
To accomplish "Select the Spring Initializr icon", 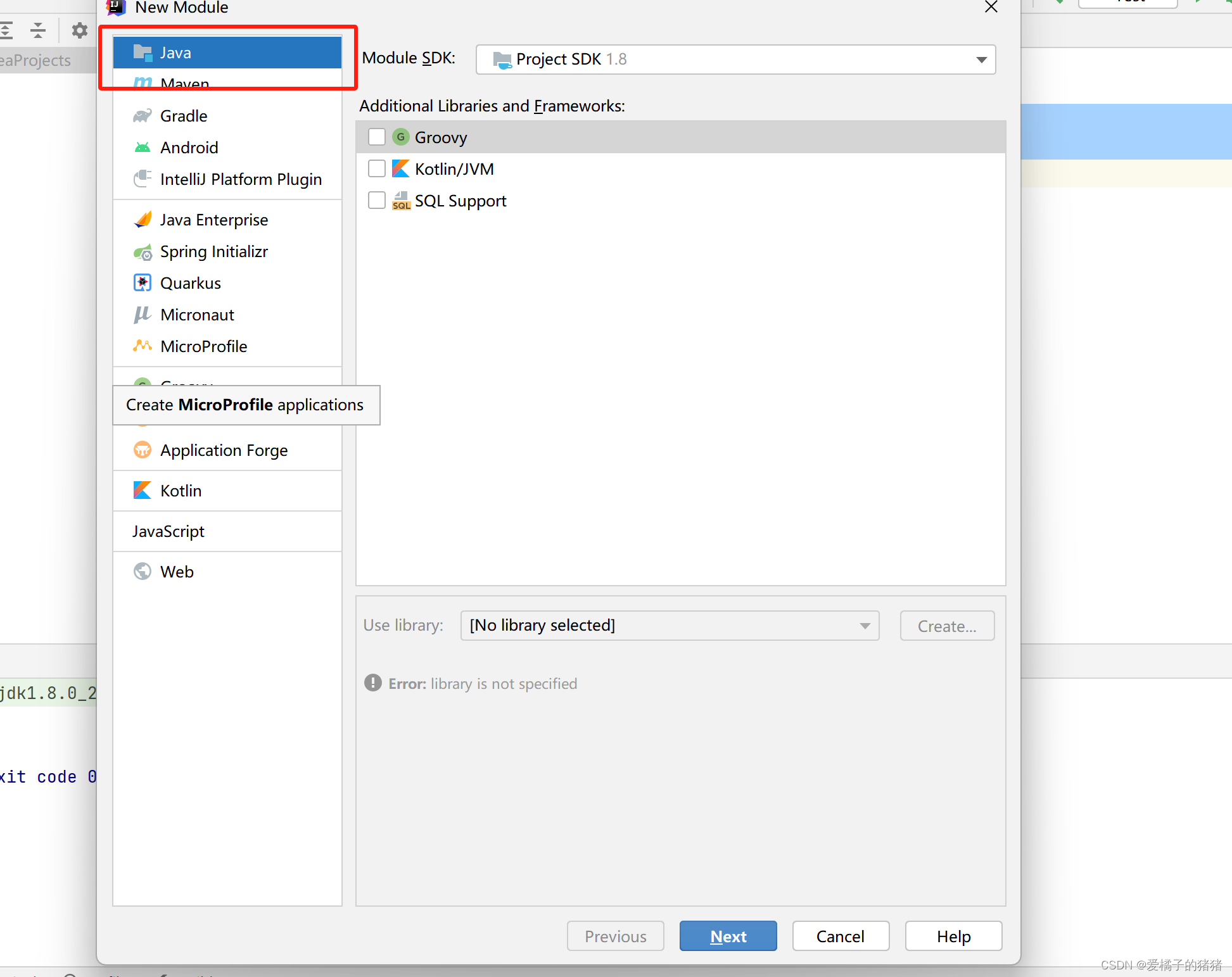I will coord(143,252).
